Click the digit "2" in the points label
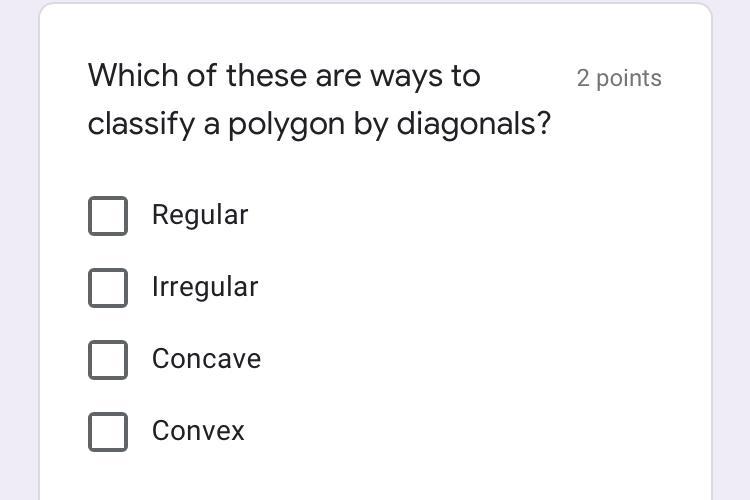Viewport: 750px width, 500px height. pos(583,78)
